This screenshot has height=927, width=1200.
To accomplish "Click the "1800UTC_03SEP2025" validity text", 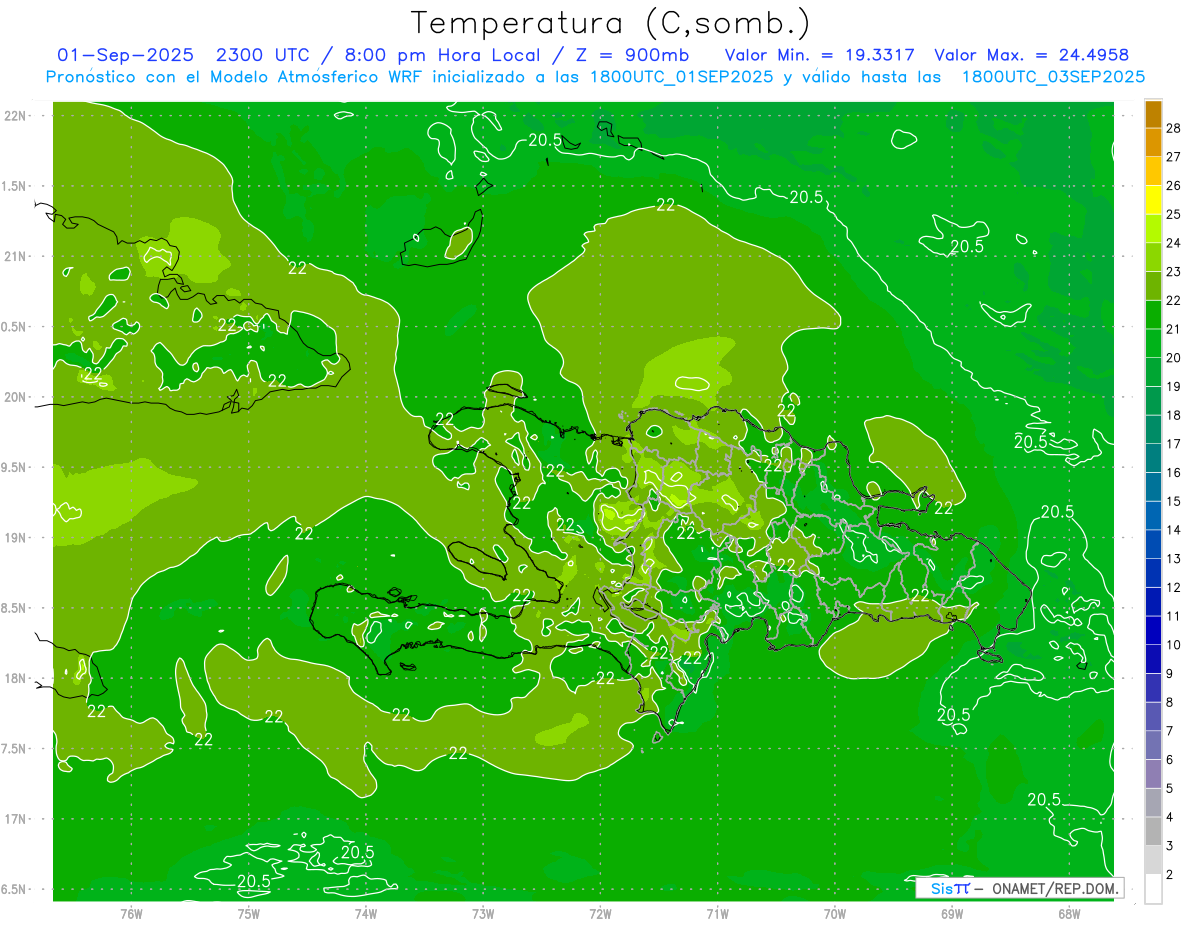I will click(x=1053, y=77).
